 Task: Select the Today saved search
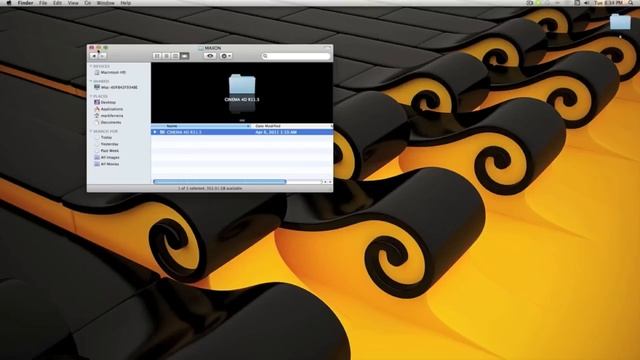pyautogui.click(x=103, y=138)
